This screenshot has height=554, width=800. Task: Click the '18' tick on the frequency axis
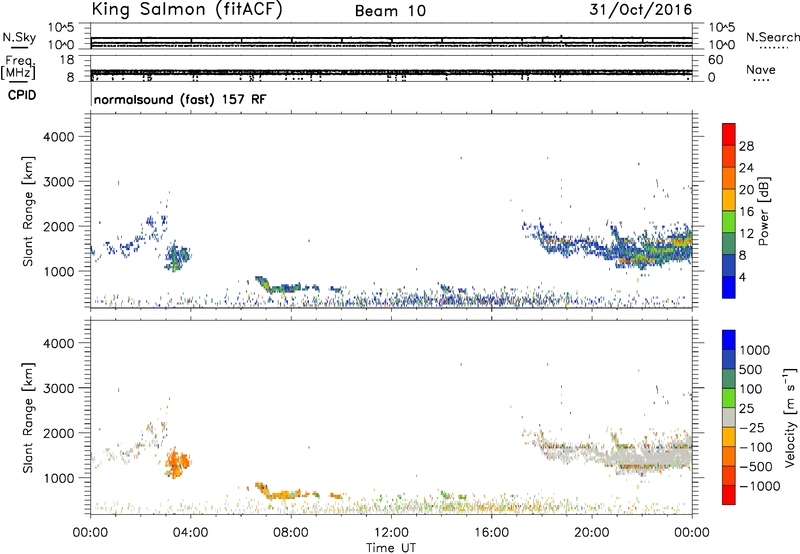[x=67, y=60]
